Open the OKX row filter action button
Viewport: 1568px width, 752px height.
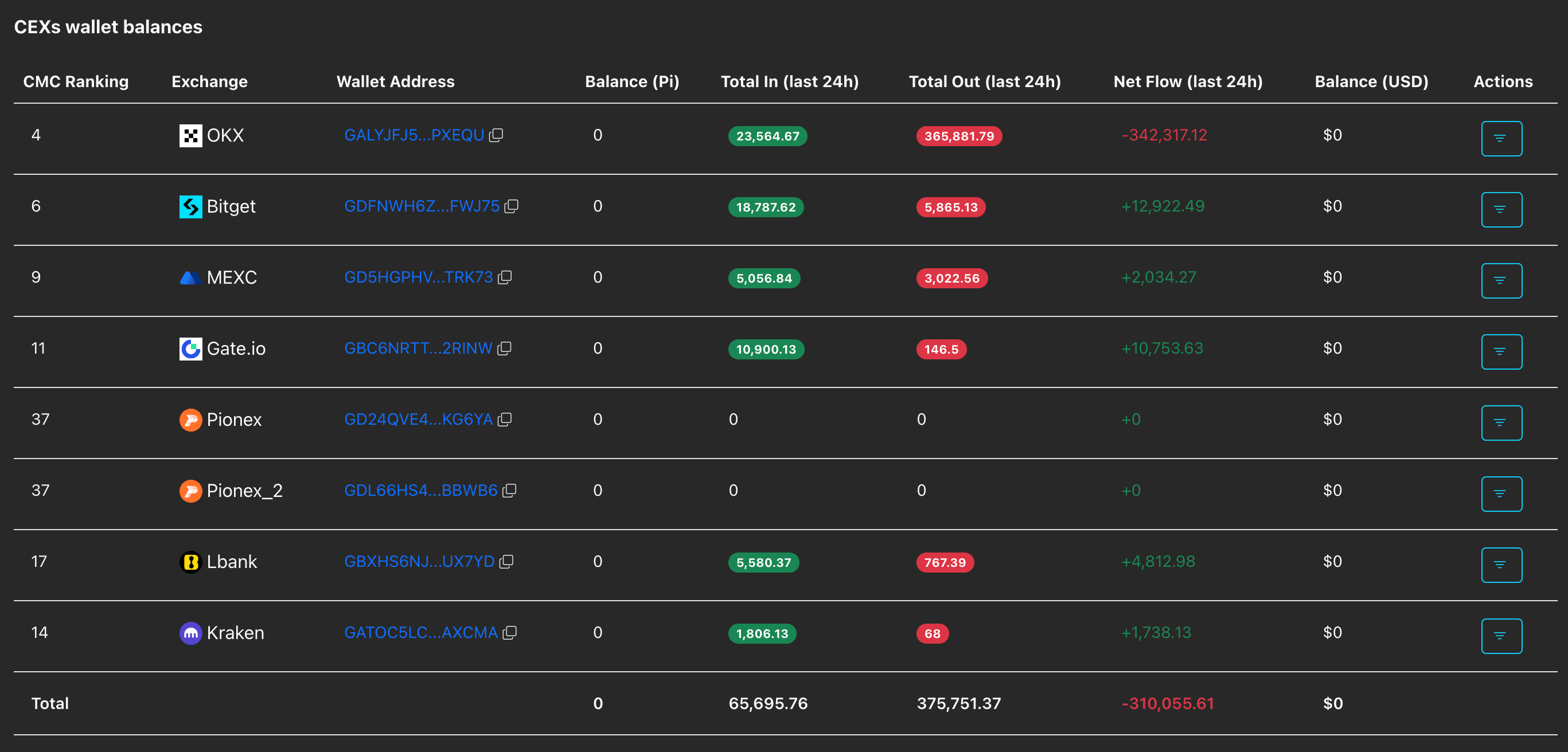[x=1501, y=139]
